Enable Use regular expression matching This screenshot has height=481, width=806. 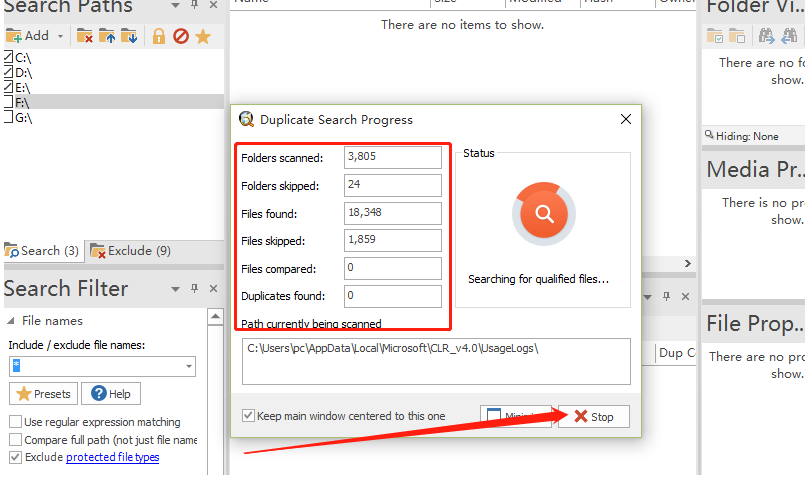point(16,422)
